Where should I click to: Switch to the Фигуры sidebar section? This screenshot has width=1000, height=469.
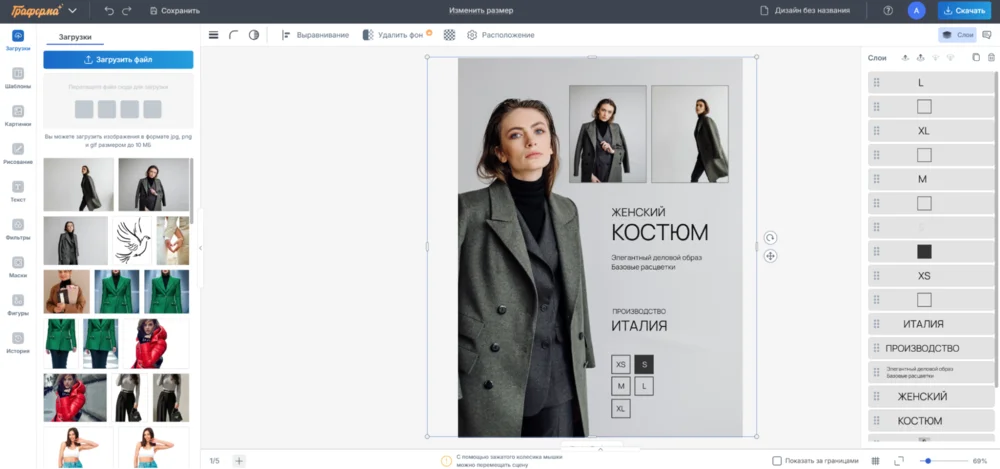click(x=18, y=304)
